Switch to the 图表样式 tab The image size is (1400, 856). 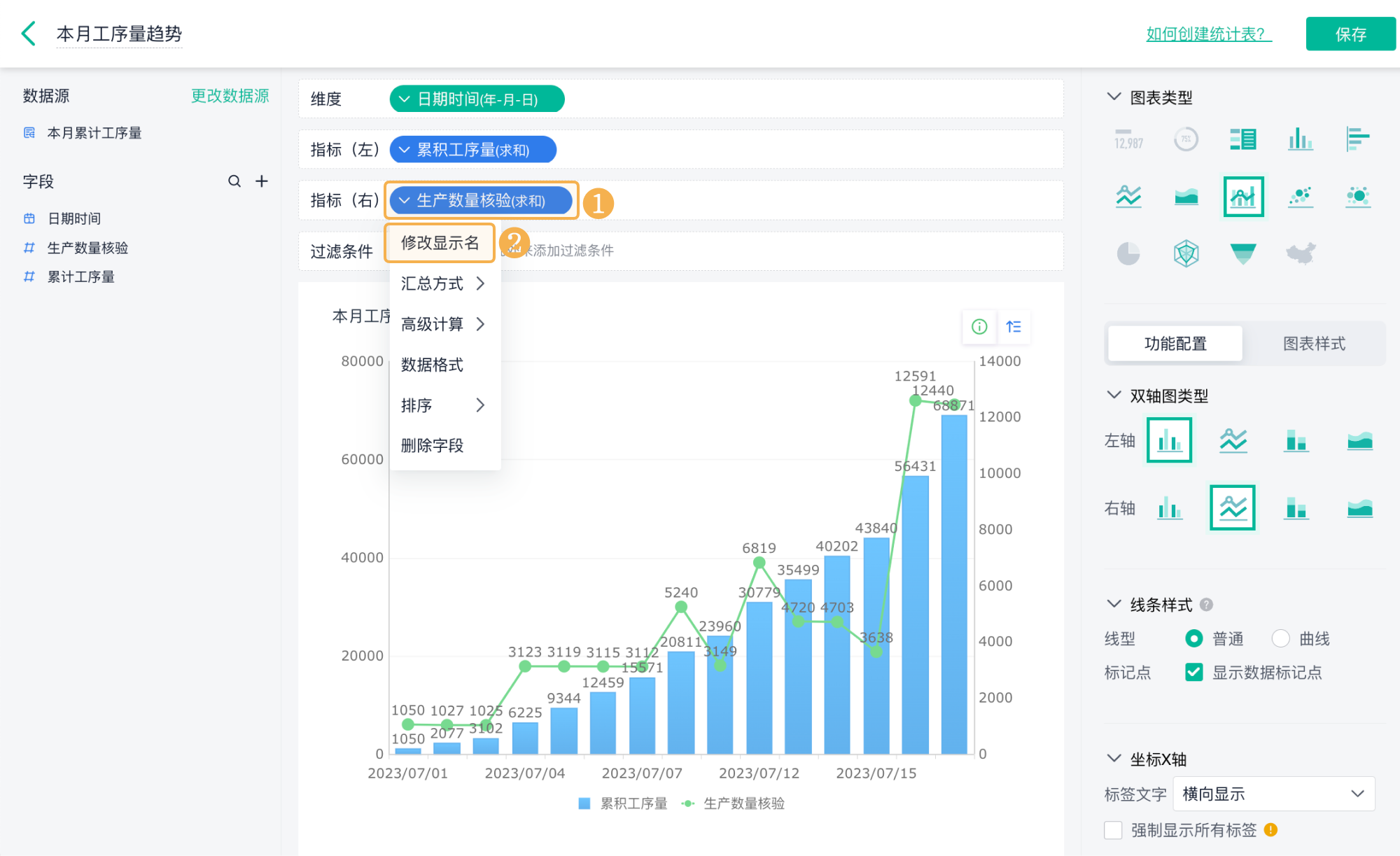coord(1314,344)
